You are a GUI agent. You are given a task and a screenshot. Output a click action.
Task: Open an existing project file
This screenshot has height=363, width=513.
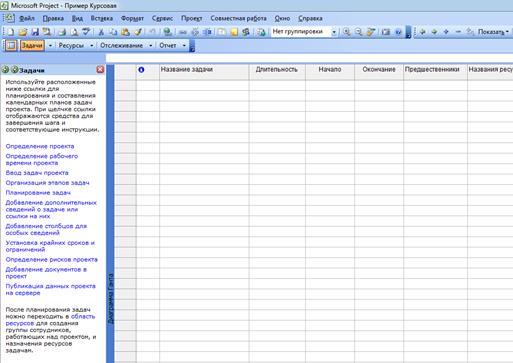coord(23,32)
